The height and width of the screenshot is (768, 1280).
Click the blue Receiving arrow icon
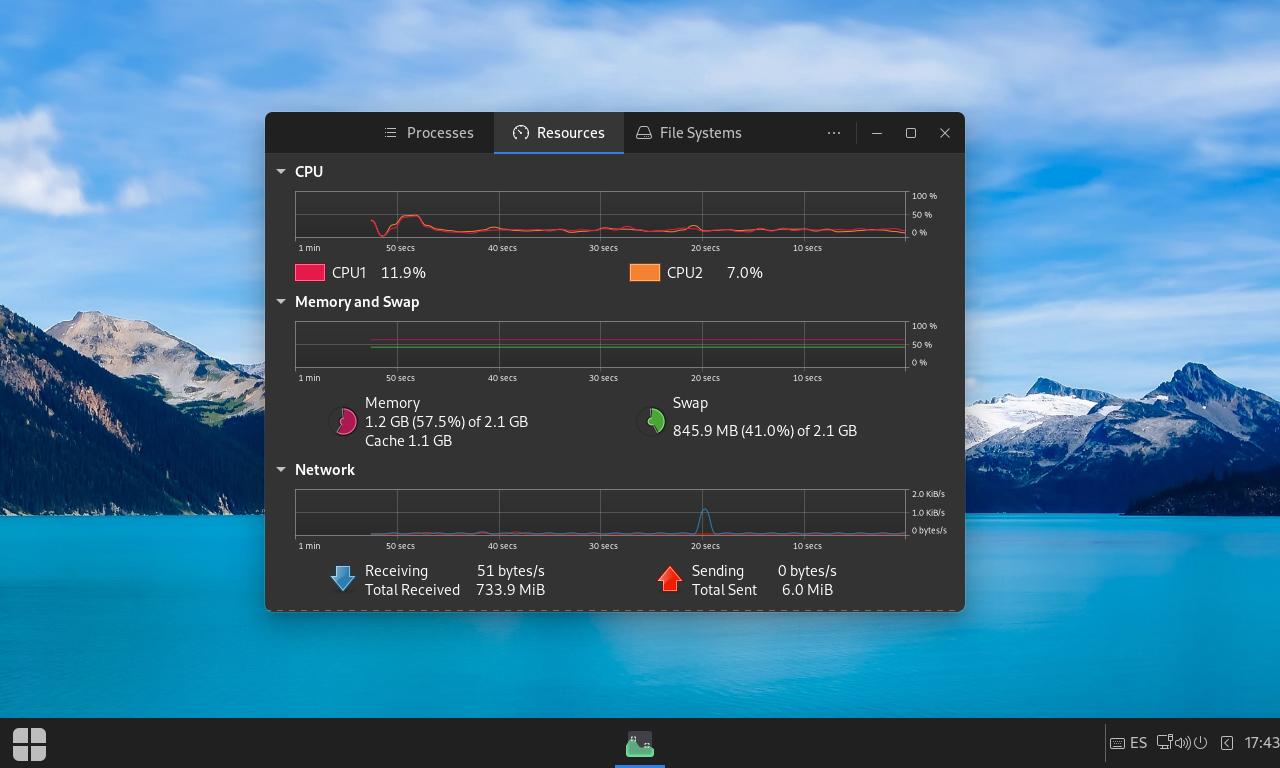click(343, 579)
